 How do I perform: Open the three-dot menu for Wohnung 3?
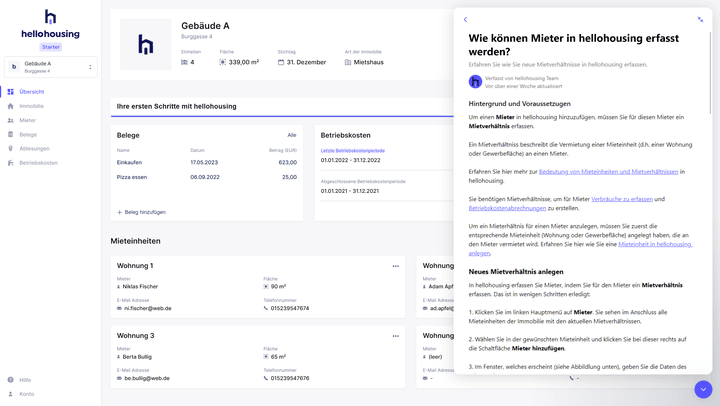click(396, 336)
